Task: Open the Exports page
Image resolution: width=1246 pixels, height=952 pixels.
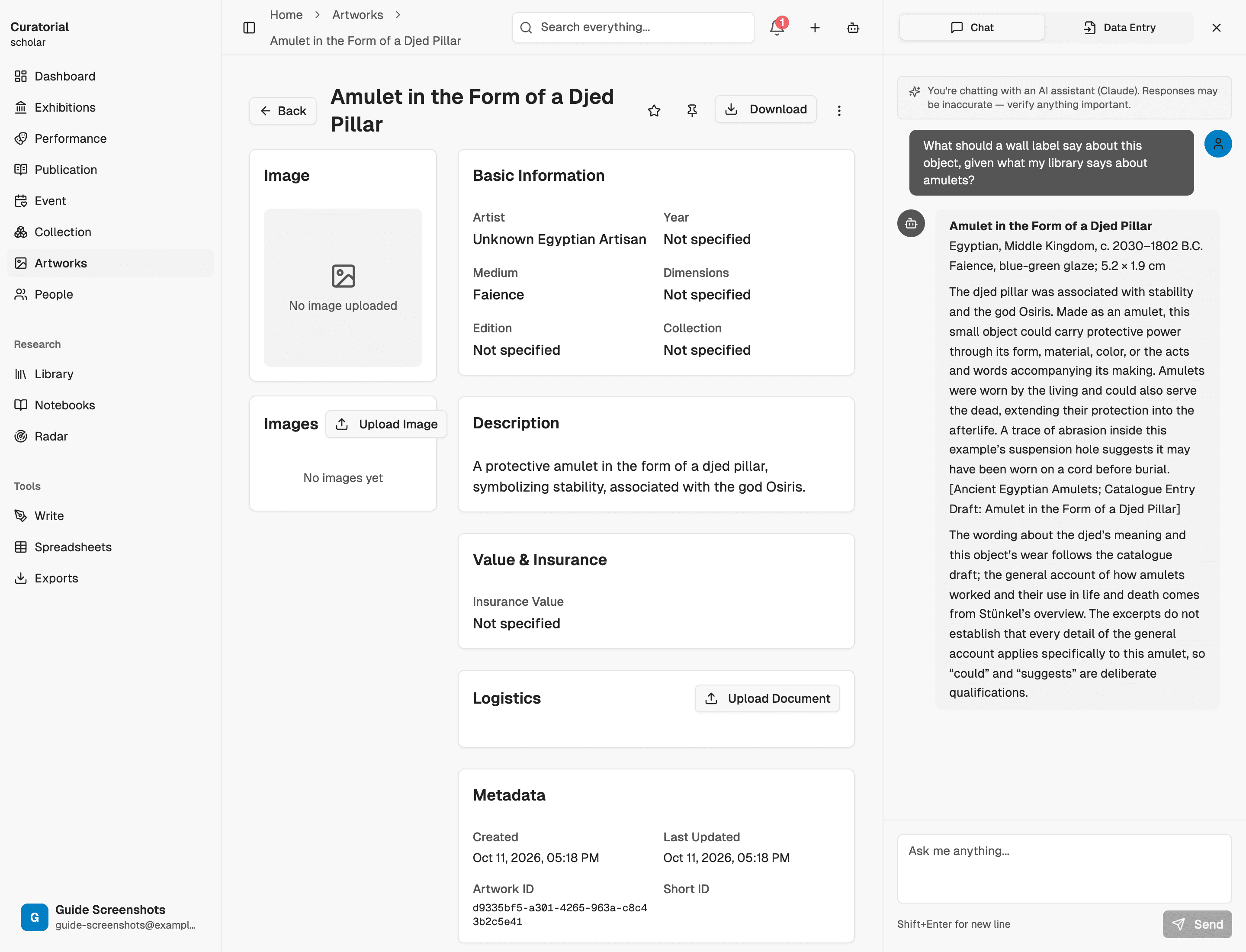Action: [x=110, y=578]
